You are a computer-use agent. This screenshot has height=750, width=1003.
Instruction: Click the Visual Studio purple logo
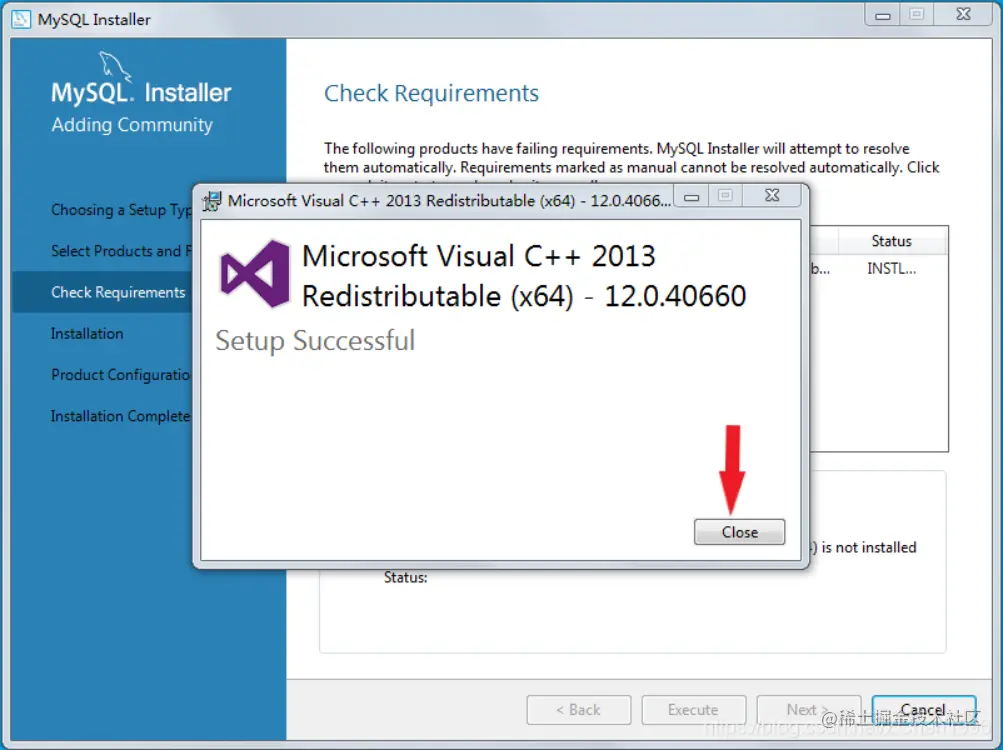255,274
